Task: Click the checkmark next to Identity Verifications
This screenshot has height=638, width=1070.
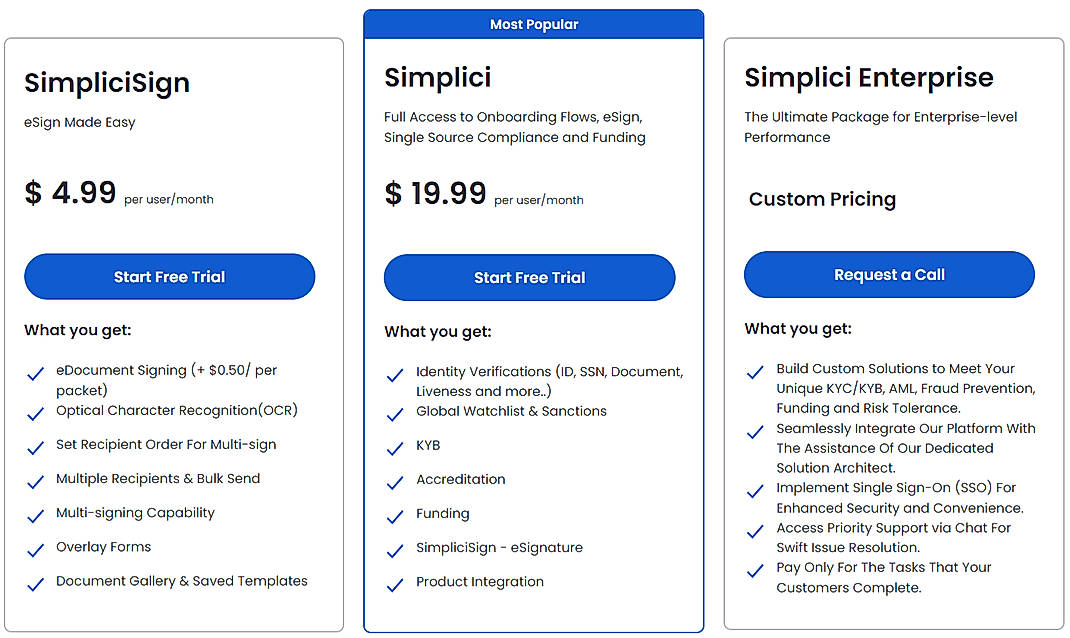Action: tap(395, 373)
